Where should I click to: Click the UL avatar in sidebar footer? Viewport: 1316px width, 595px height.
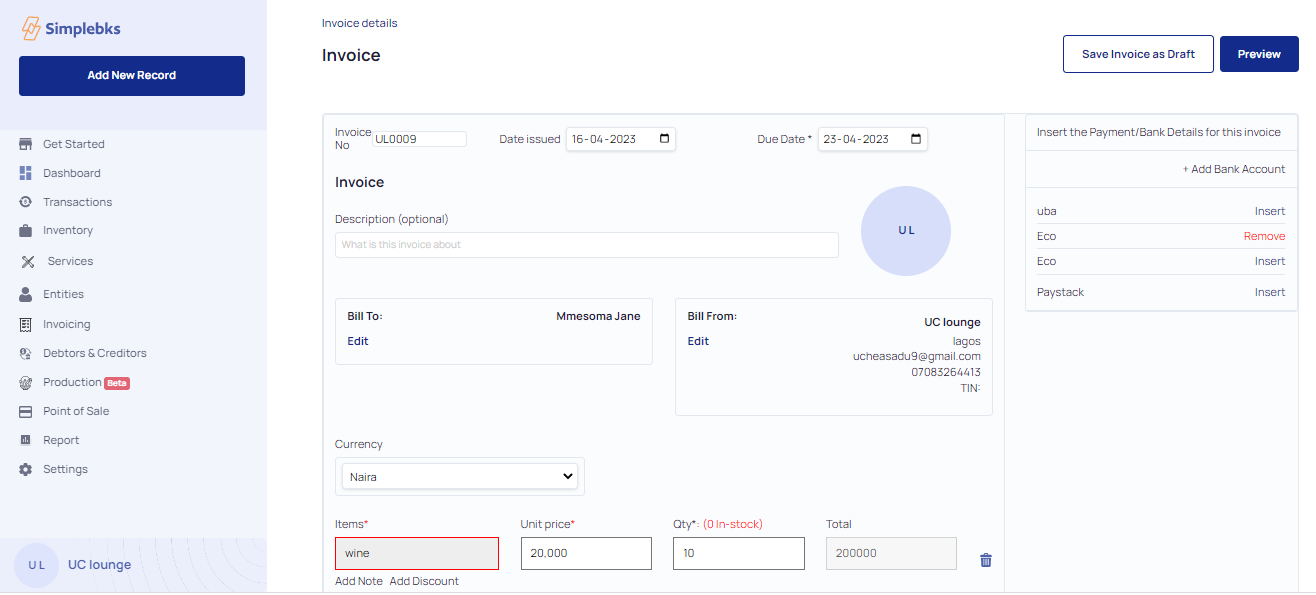[x=36, y=565]
